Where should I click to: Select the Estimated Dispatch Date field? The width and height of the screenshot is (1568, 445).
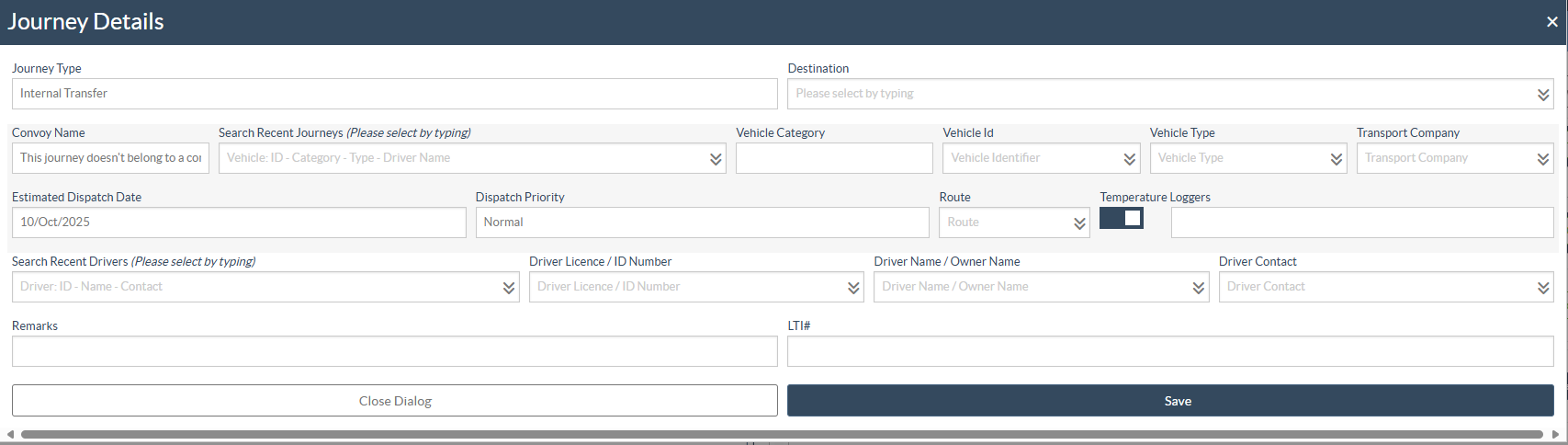tap(238, 222)
